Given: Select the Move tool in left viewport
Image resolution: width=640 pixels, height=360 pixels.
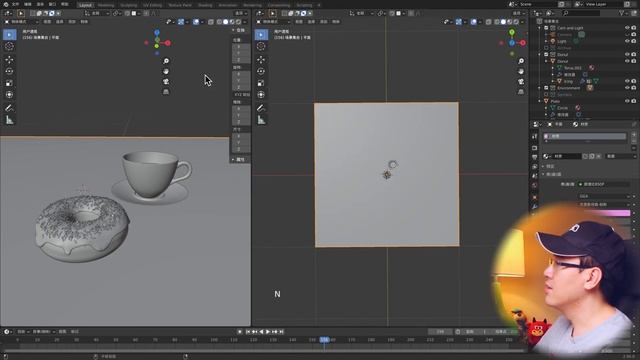Looking at the screenshot, I should [9, 60].
